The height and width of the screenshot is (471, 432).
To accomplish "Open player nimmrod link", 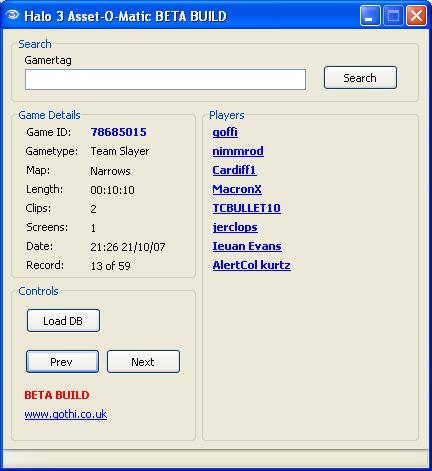I will click(x=238, y=151).
